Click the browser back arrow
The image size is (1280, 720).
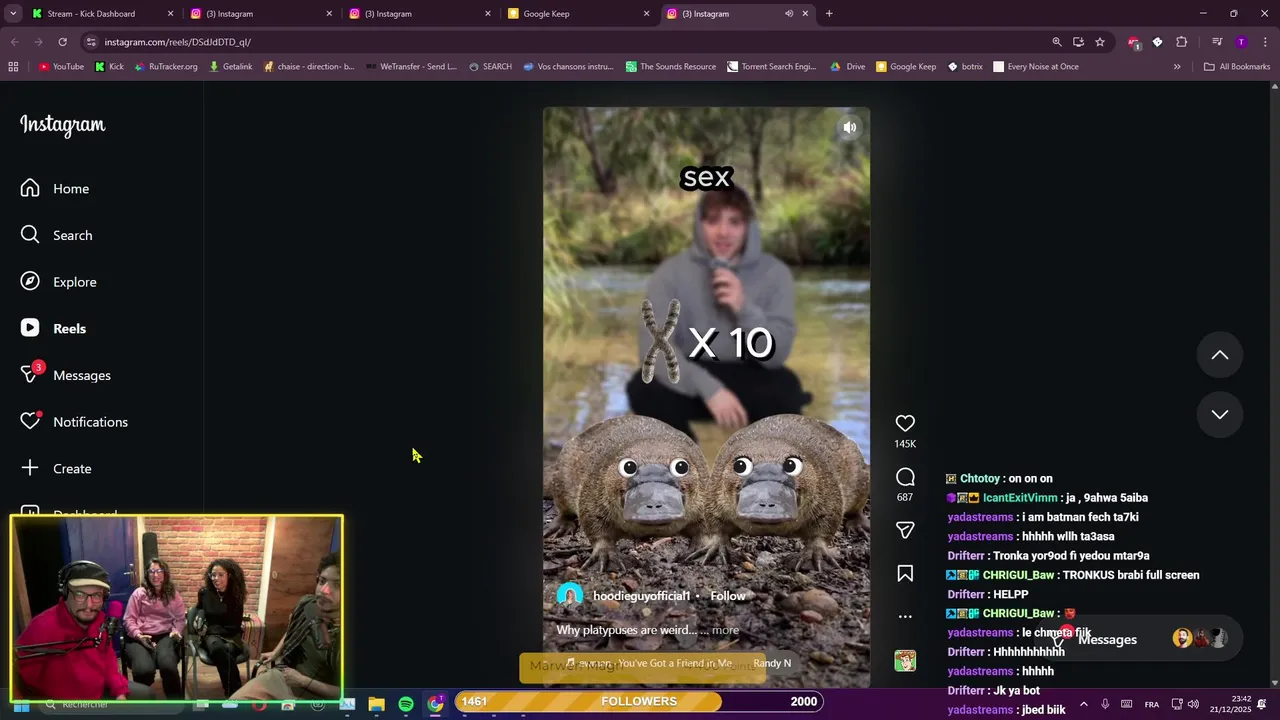pos(14,42)
